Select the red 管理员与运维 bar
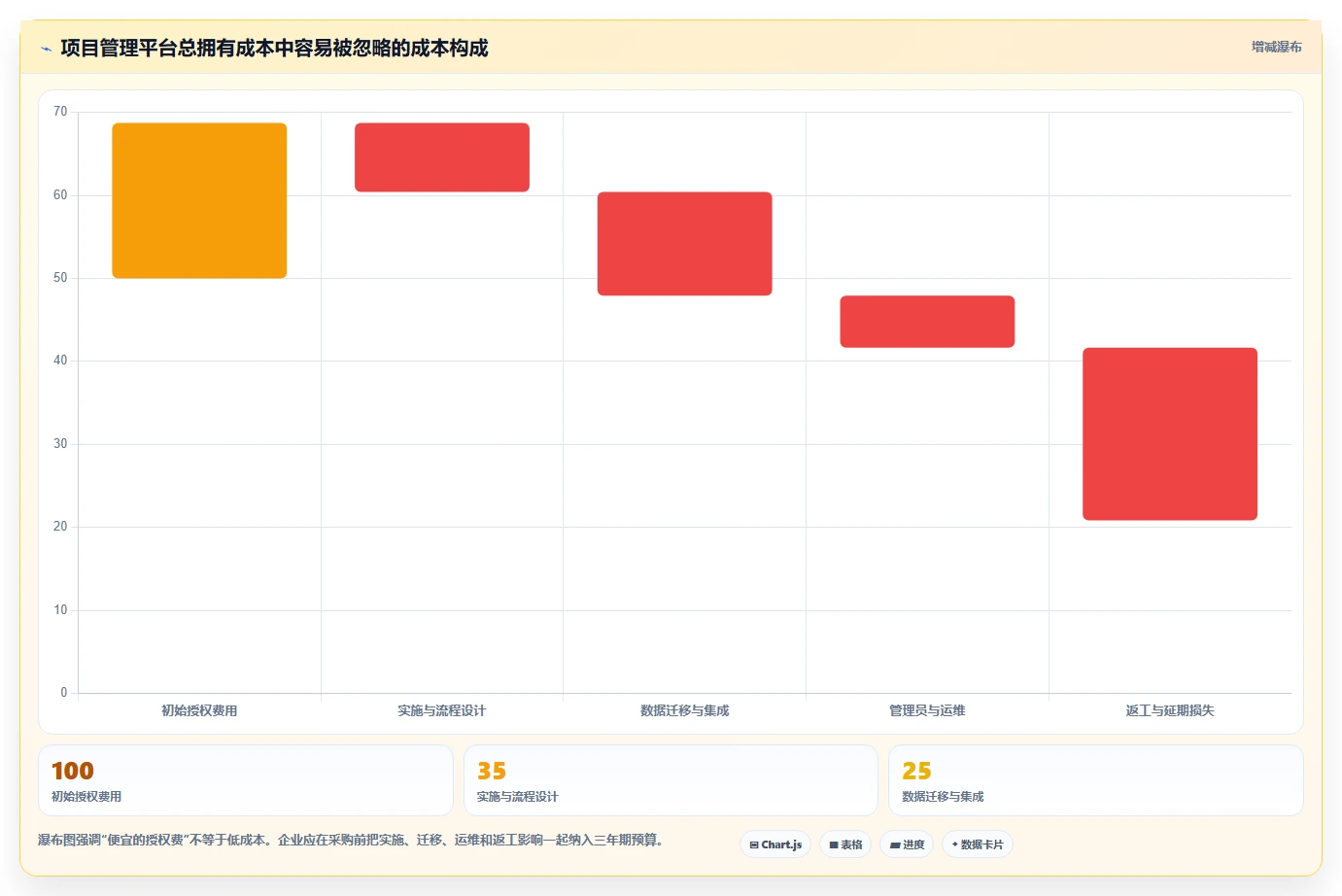The height and width of the screenshot is (896, 1342). point(927,322)
